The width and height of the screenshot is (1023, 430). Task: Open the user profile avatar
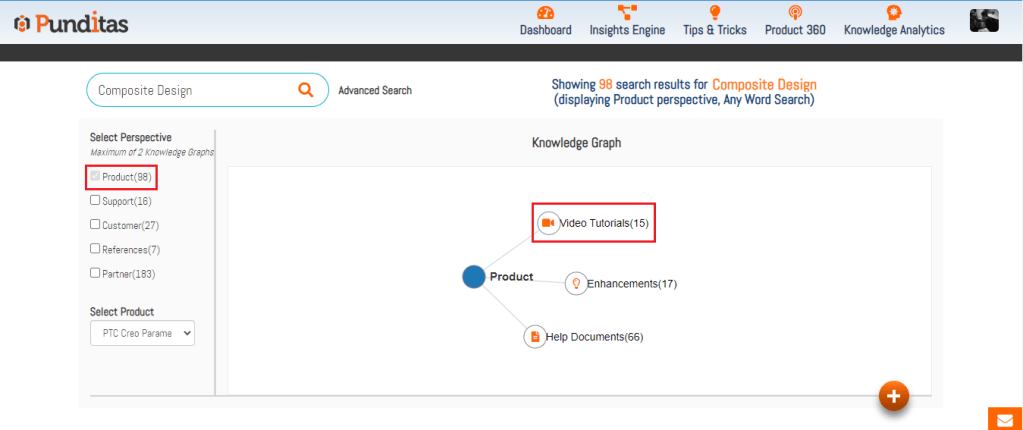[984, 21]
